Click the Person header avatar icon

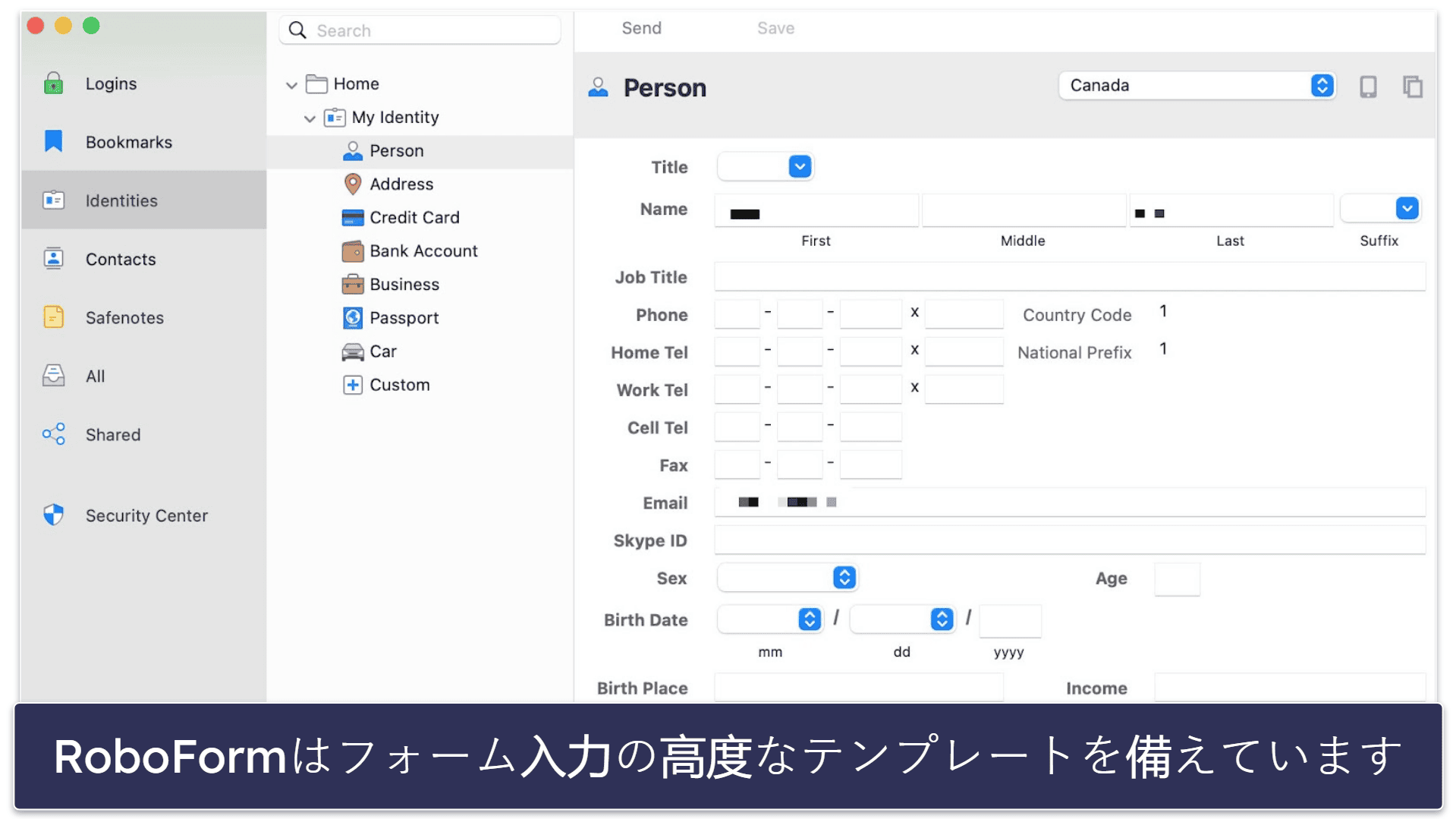598,87
